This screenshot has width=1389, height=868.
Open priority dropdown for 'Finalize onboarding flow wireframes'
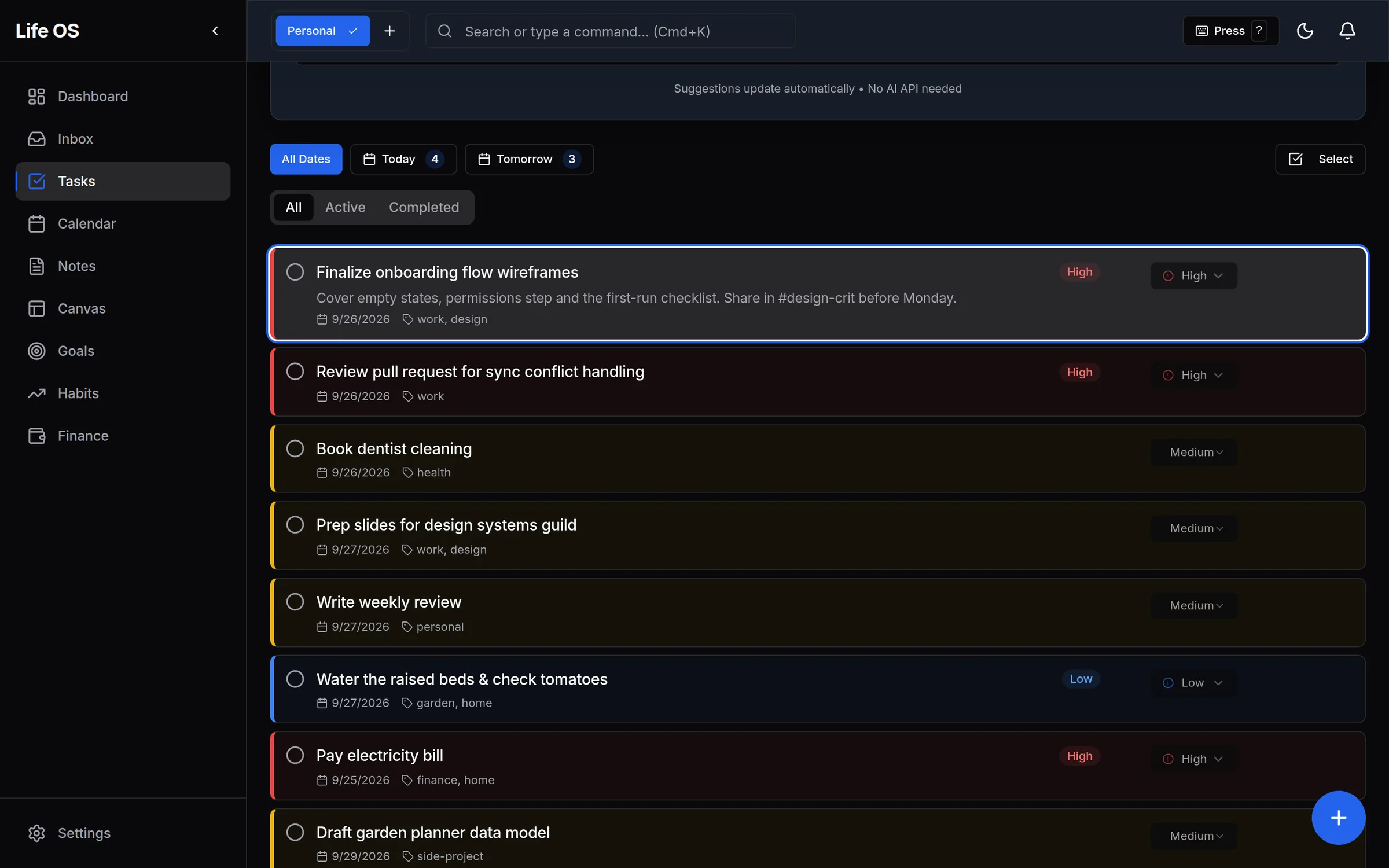(x=1193, y=275)
